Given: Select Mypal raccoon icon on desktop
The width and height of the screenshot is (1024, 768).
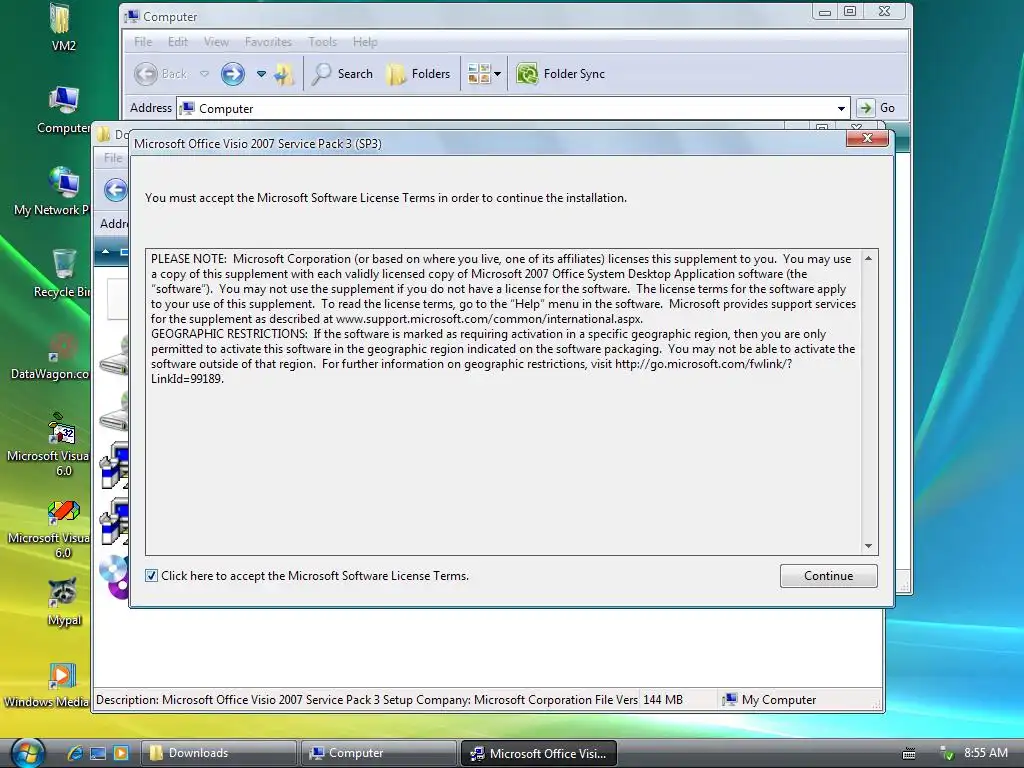Looking at the screenshot, I should 63,601.
